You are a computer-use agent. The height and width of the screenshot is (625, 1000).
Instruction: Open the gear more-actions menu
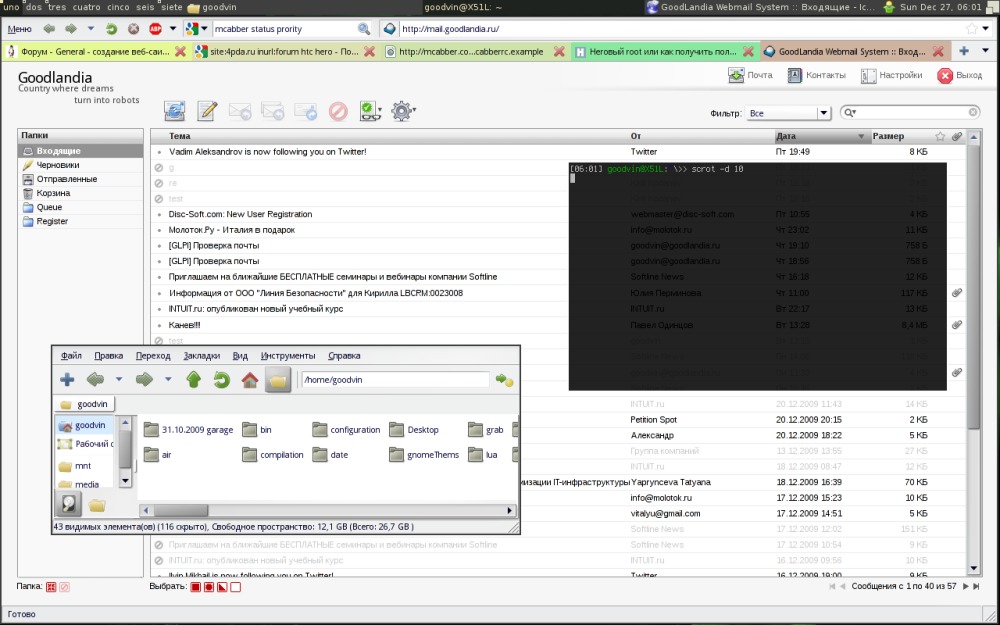(403, 111)
